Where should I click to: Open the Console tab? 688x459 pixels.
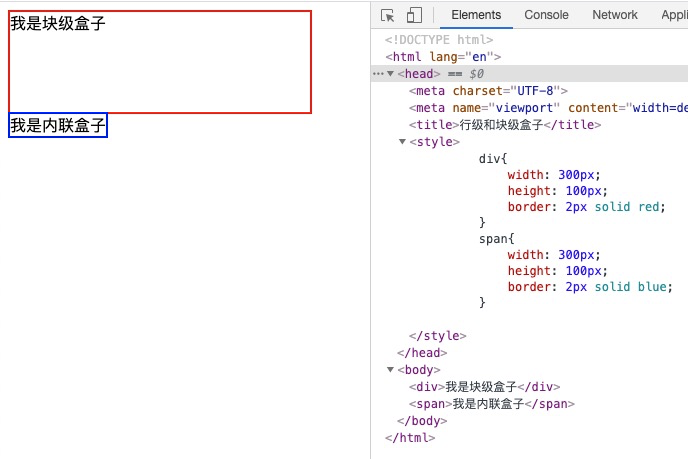click(546, 15)
